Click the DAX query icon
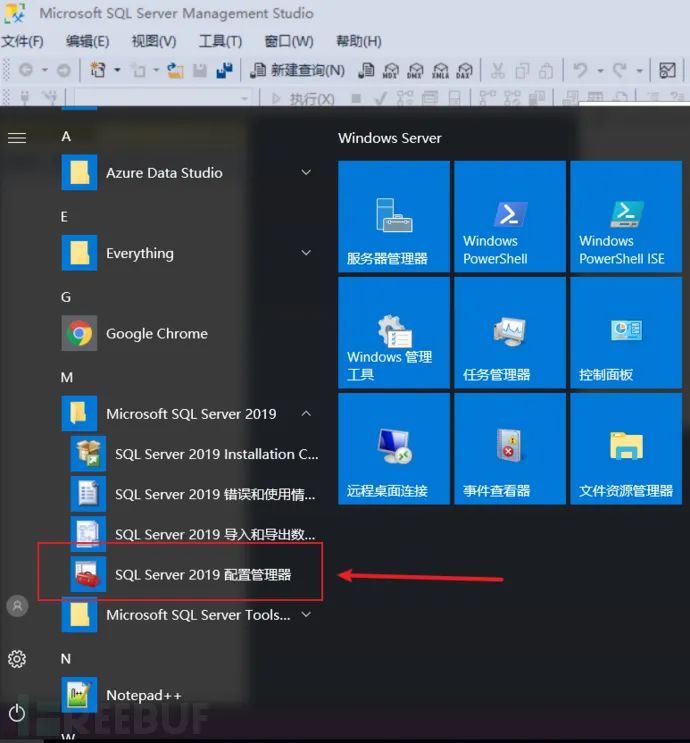This screenshot has width=690, height=743. (x=465, y=70)
